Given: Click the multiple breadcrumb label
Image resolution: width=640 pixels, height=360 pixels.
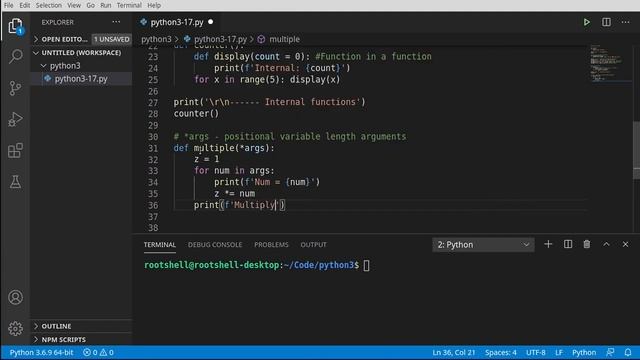Looking at the screenshot, I should [x=284, y=39].
